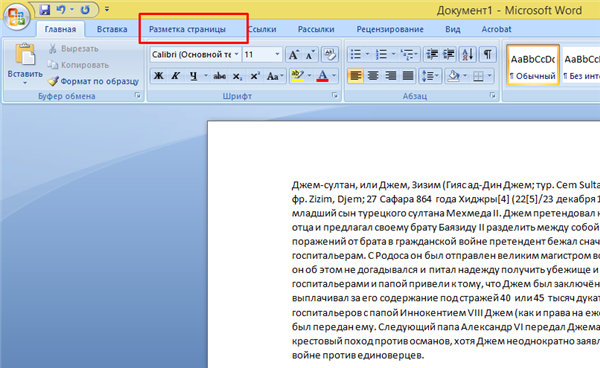Toggle Italic formatting (К)
600x368 pixels.
pyautogui.click(x=176, y=76)
